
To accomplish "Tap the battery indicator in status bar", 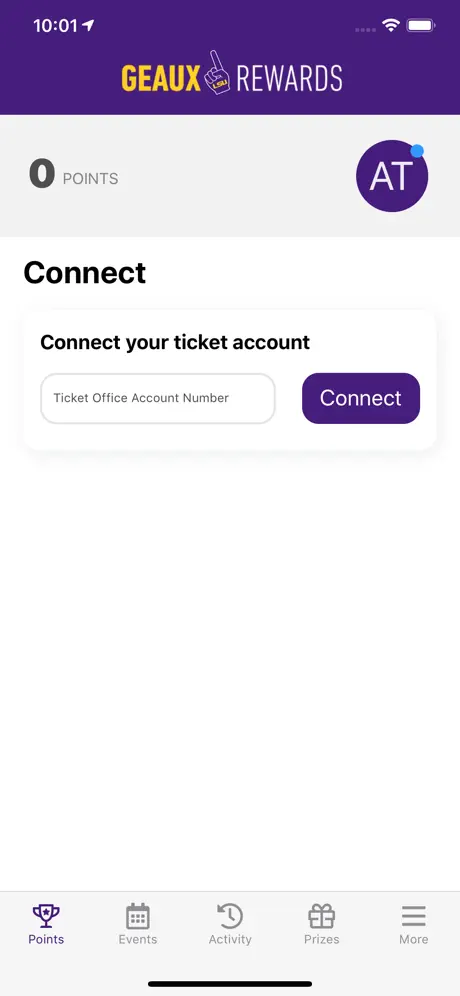I will (421, 25).
